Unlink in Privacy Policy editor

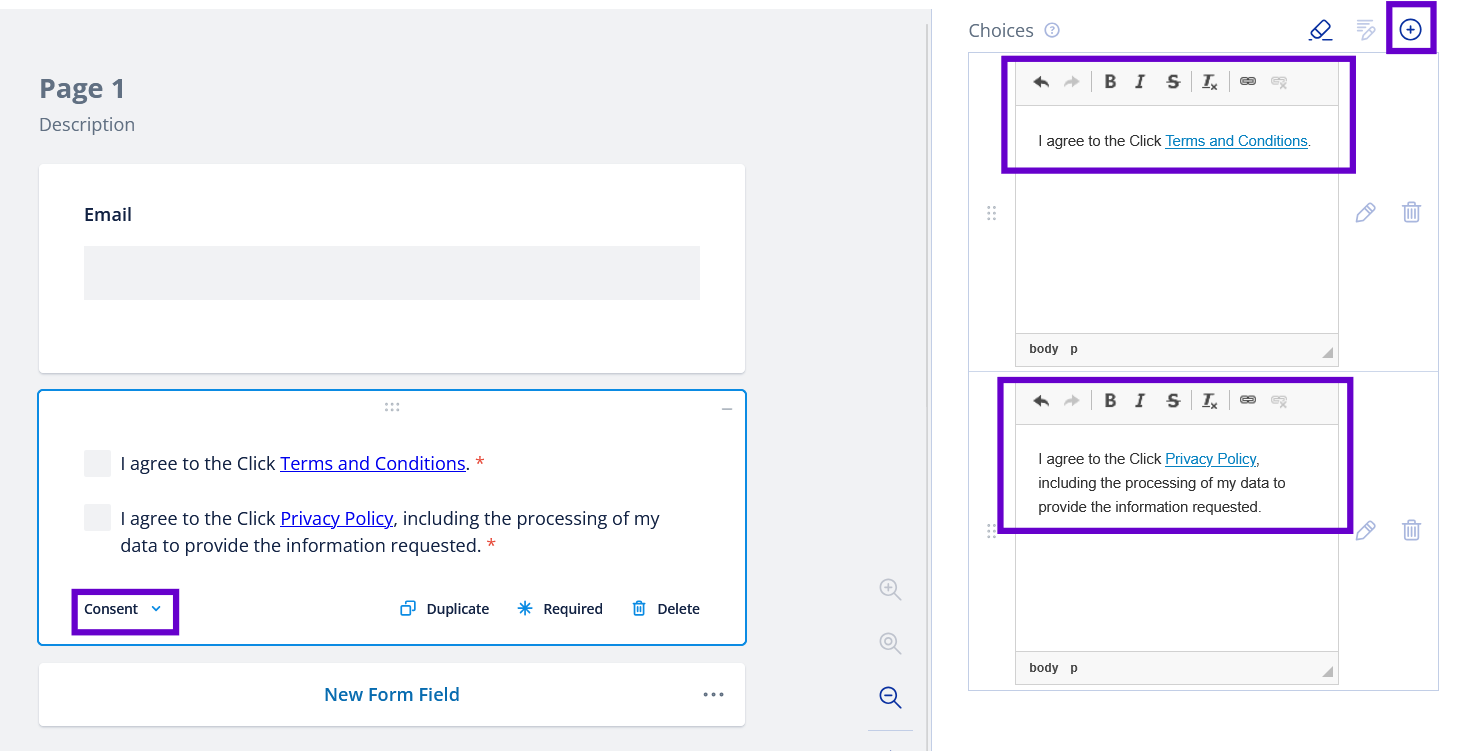[x=1279, y=401]
